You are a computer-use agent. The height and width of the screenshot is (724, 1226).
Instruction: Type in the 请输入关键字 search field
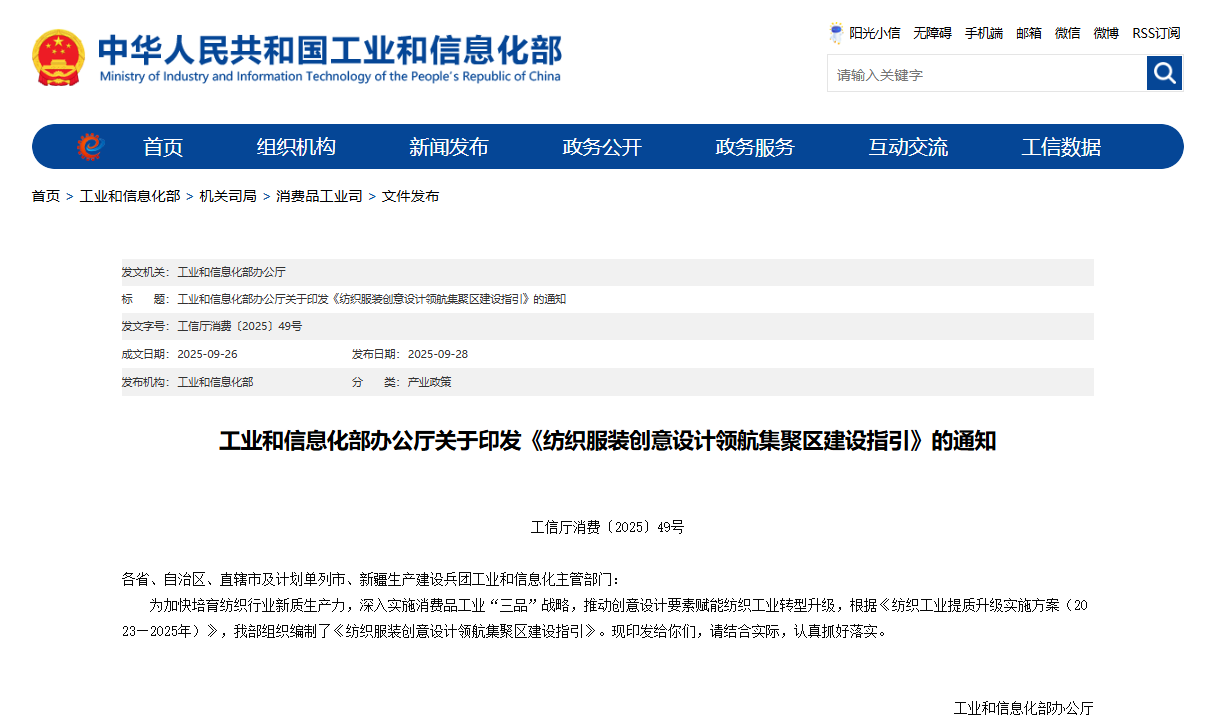[986, 74]
